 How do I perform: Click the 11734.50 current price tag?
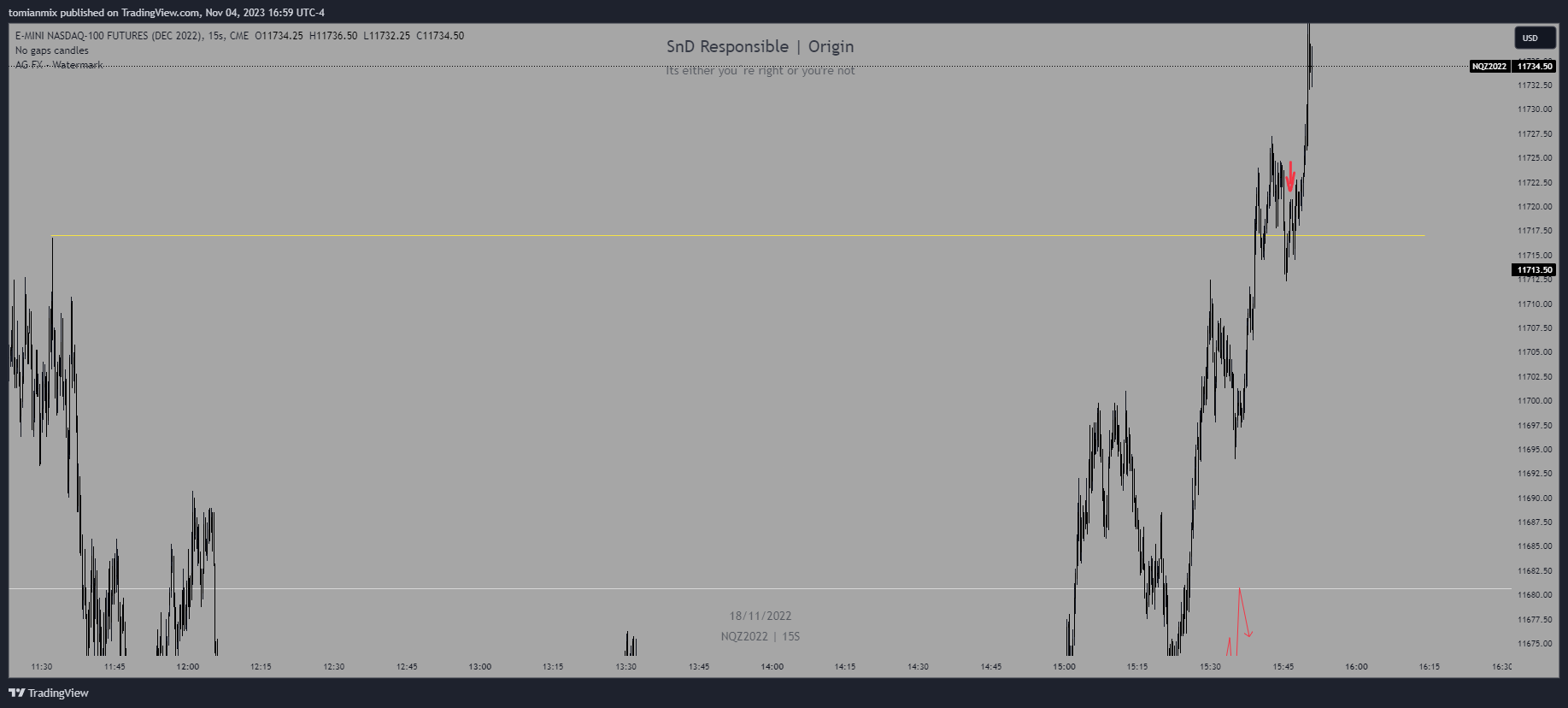[x=1535, y=67]
